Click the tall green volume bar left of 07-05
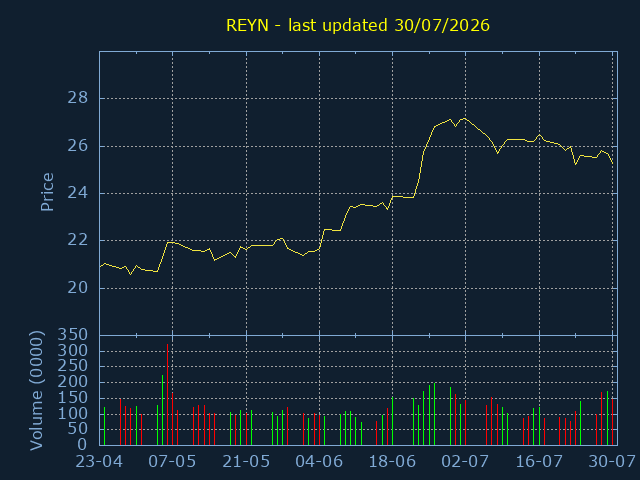This screenshot has height=480, width=640. 162,410
